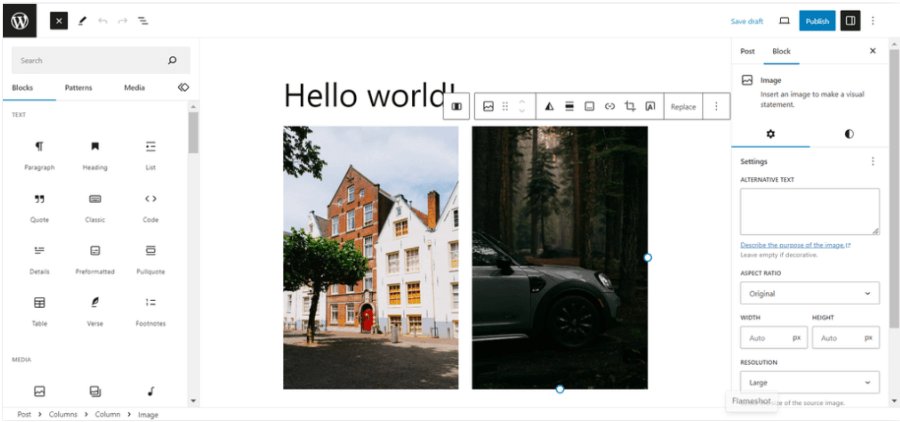Screen dimensions: 900x422
Task: Select parent Column block button
Action: 457,106
